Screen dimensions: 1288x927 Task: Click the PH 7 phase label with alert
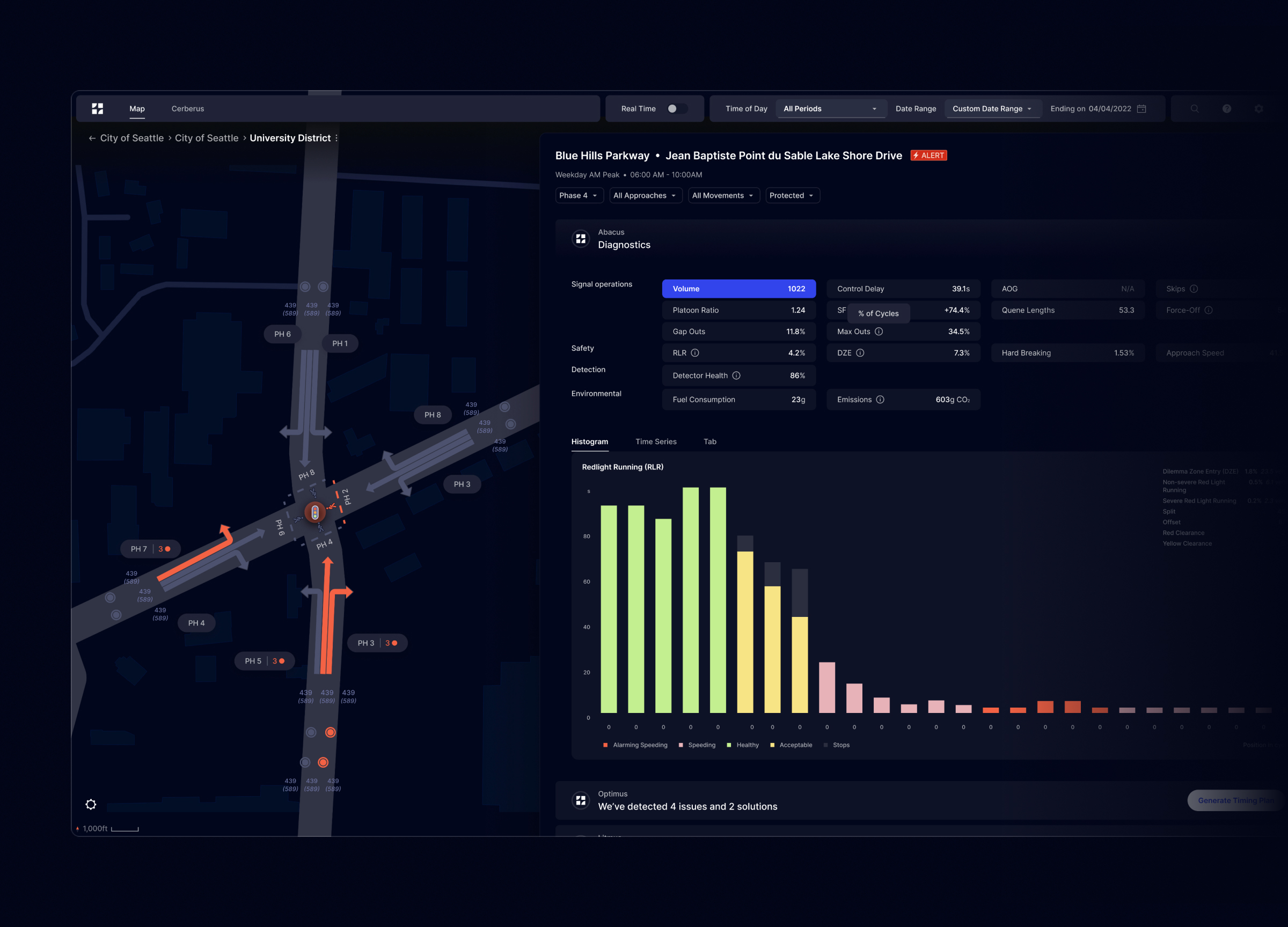click(x=150, y=549)
